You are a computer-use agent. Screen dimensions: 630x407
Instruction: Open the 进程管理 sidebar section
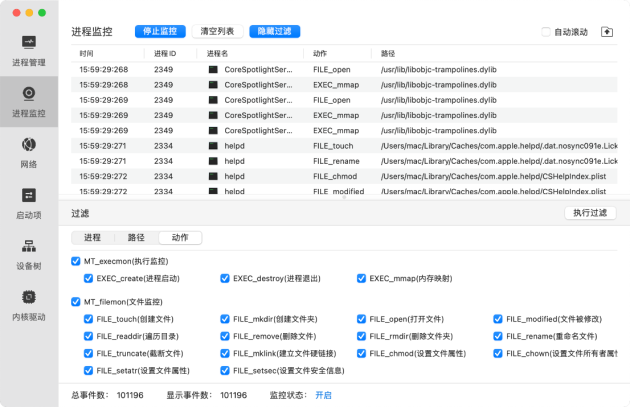(x=29, y=51)
